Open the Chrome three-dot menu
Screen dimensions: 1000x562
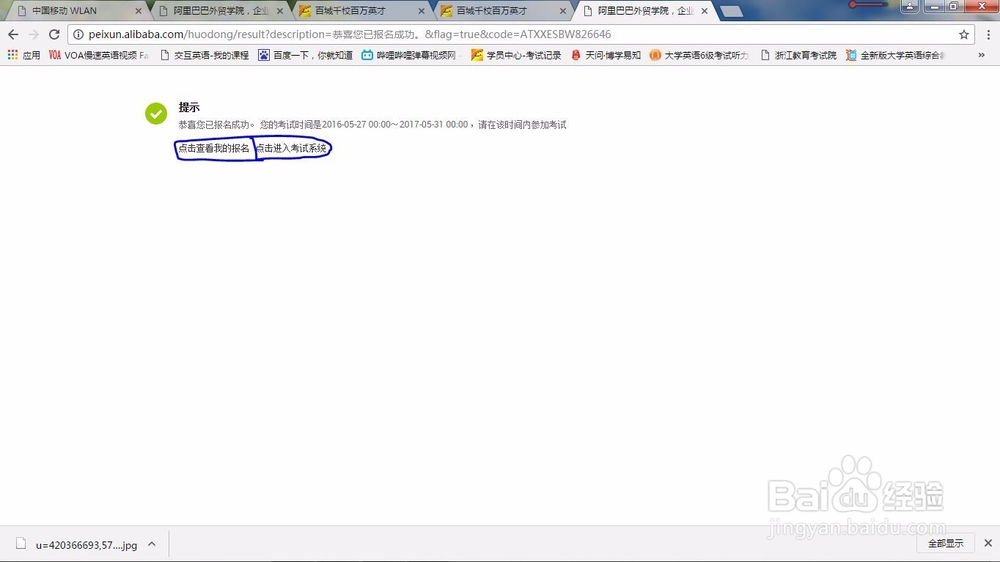pyautogui.click(x=989, y=34)
